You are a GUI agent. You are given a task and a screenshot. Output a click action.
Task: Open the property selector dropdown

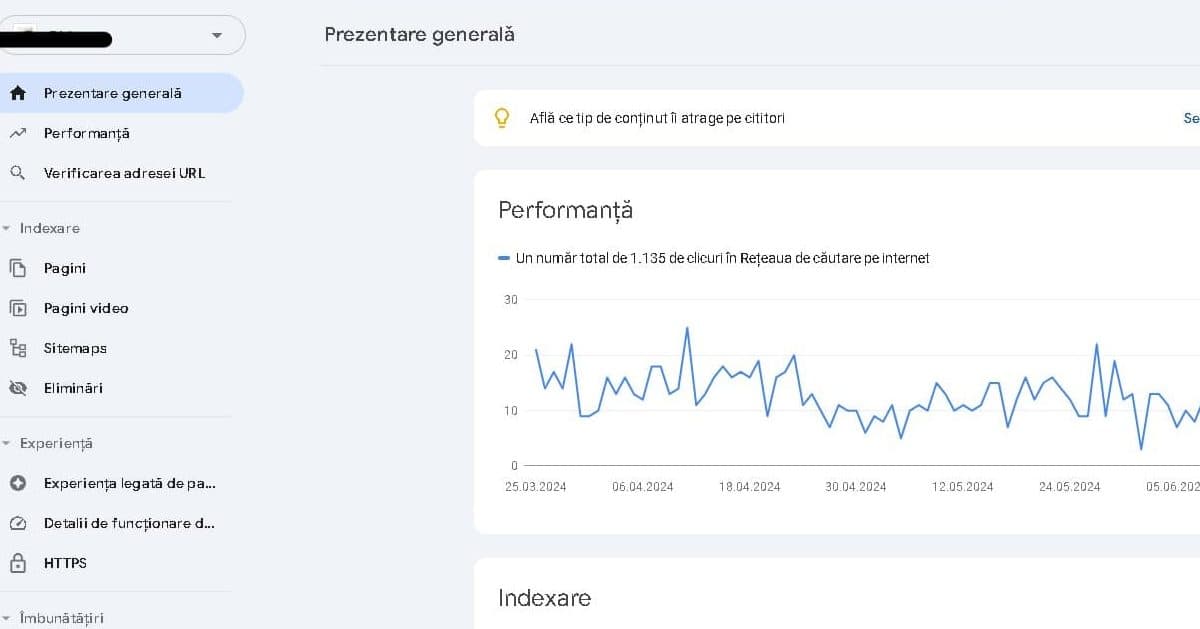217,36
